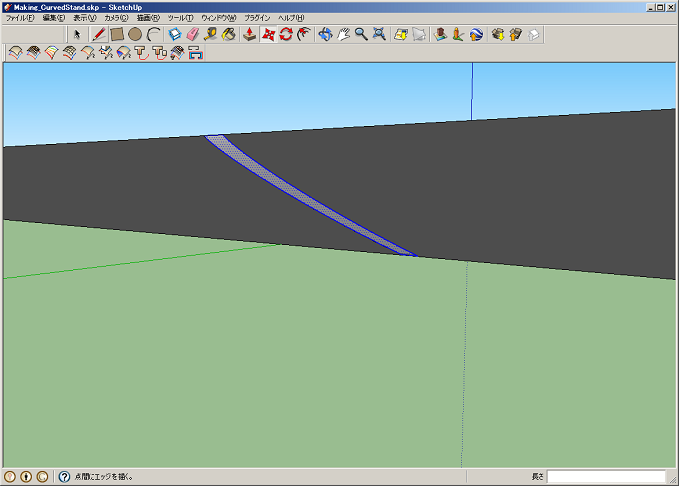The image size is (679, 486).
Task: Activate the Tape Measure tool
Action: [x=211, y=34]
